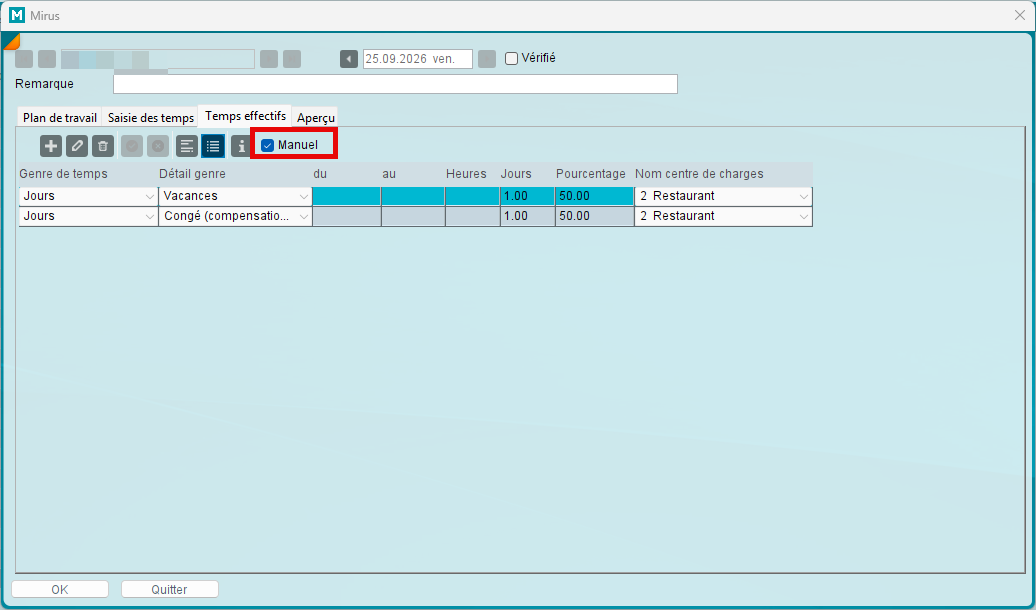
Task: Add a new time entry with plus icon
Action: tap(51, 146)
